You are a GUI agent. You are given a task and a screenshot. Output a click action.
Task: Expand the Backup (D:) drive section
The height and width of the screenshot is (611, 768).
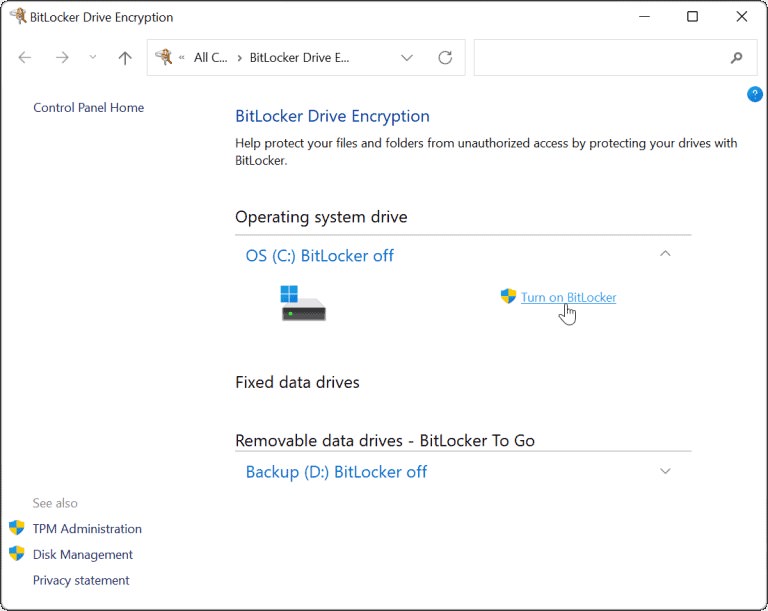[x=665, y=471]
